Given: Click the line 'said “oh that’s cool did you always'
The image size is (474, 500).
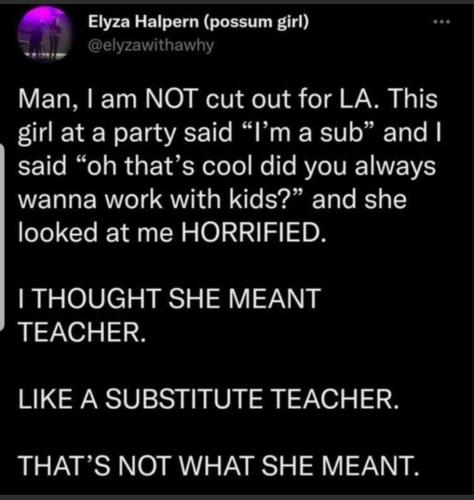Looking at the screenshot, I should (x=227, y=166).
